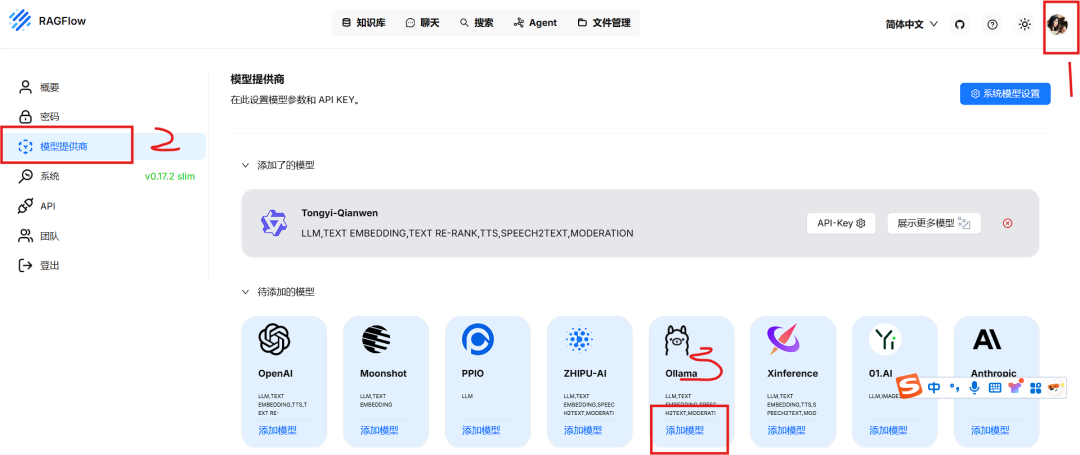Open the Sogou toolbox grid icon
Viewport: 1080px width, 455px height.
coord(1035,388)
